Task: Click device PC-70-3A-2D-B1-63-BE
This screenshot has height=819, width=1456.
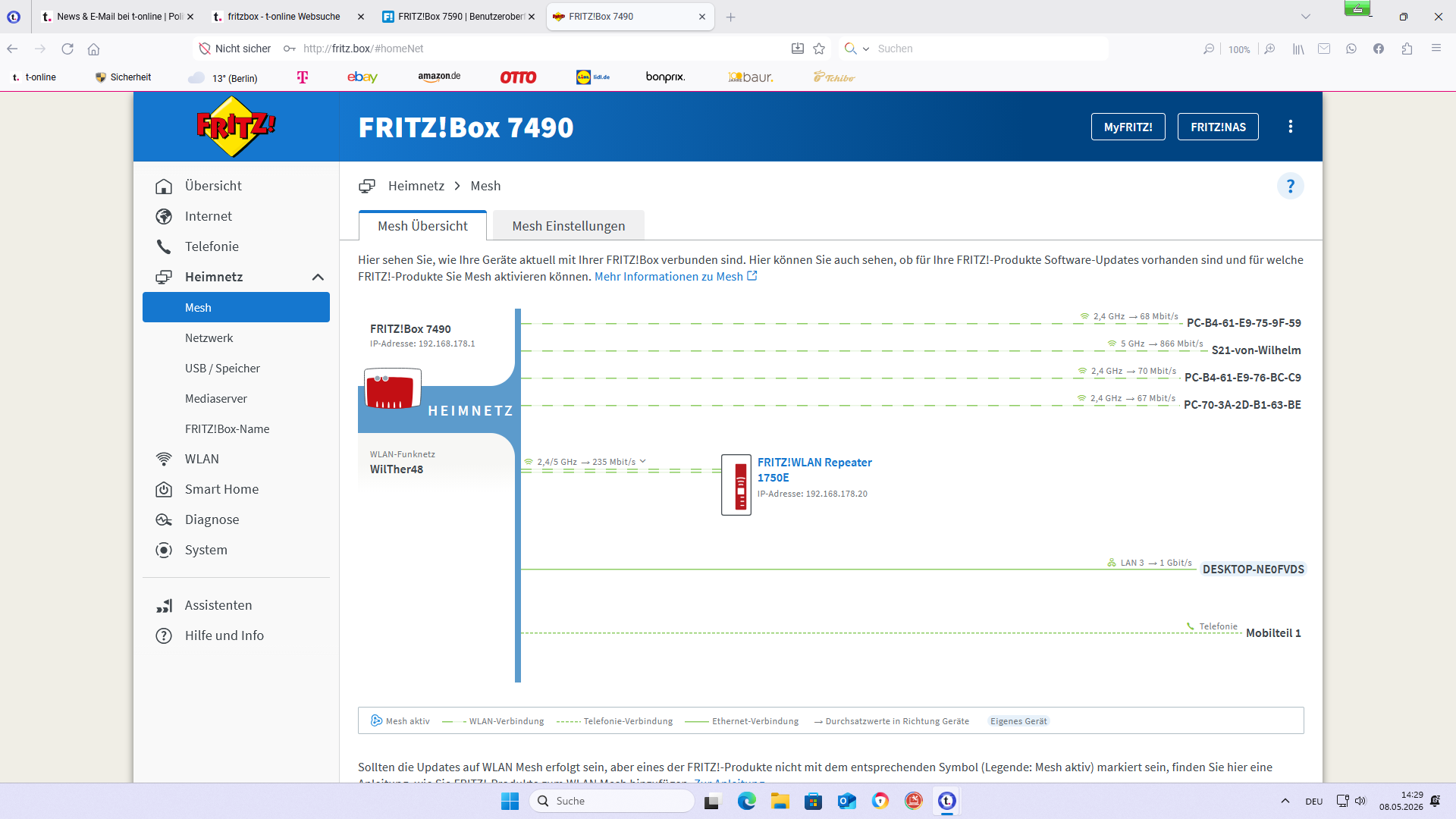Action: [x=1242, y=405]
